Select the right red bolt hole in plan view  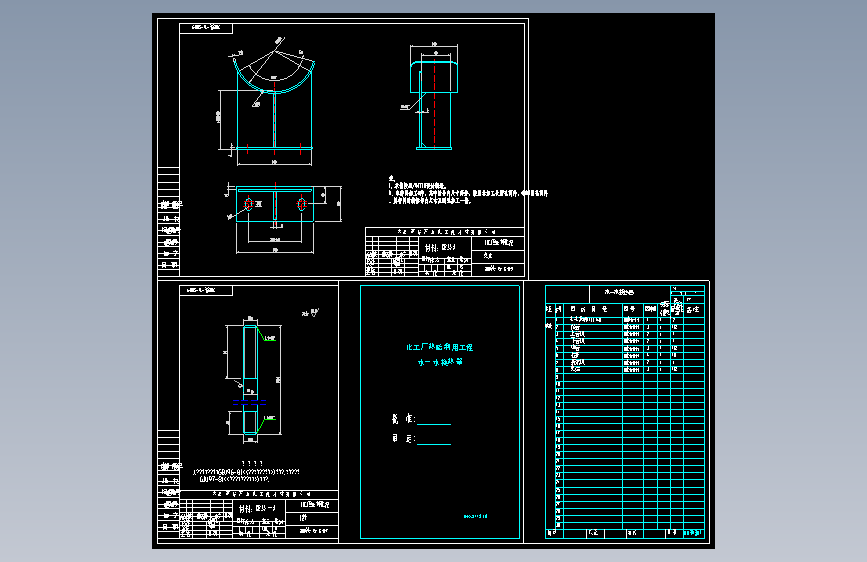(x=301, y=204)
